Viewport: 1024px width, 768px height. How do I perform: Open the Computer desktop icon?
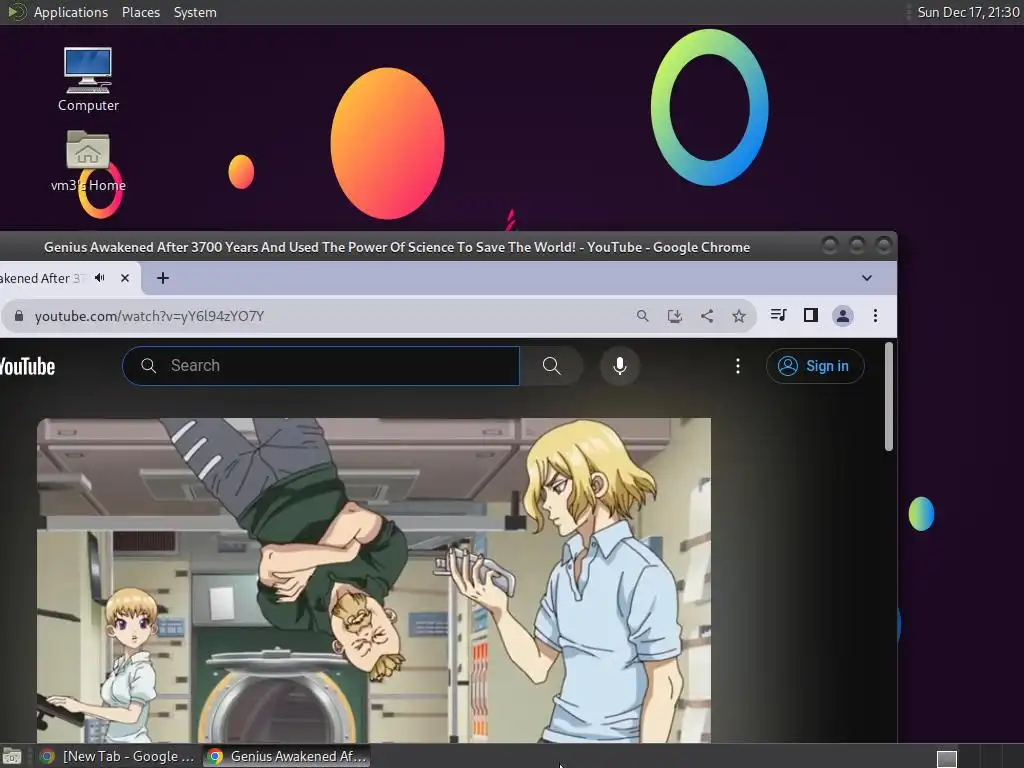click(88, 79)
